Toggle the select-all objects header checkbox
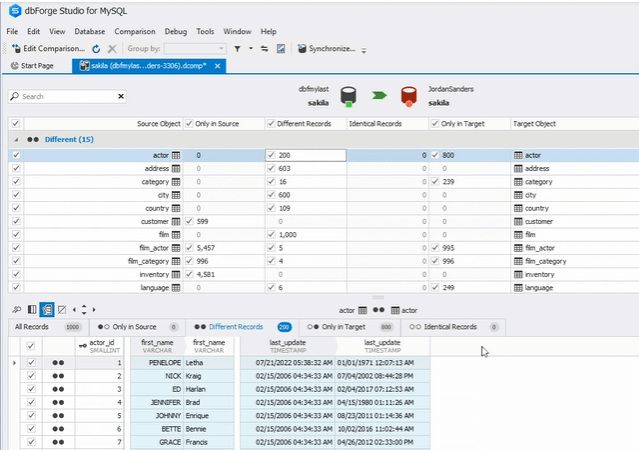Viewport: 639px width, 450px height. tap(16, 123)
